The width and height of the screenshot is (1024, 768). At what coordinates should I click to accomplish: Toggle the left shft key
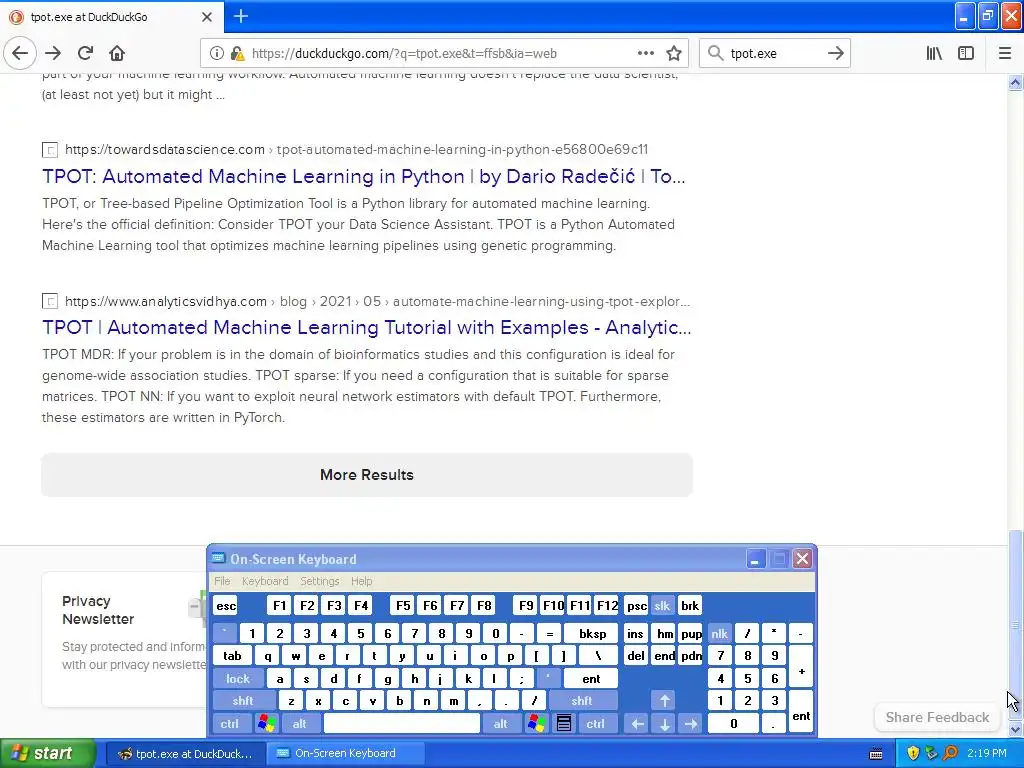tap(243, 701)
